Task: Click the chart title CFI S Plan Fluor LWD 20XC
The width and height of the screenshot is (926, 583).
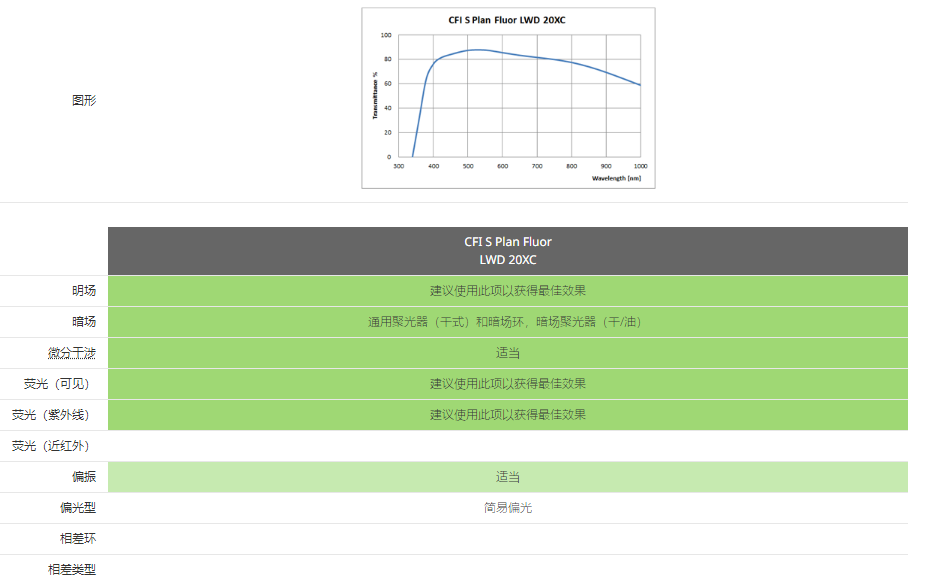Action: pos(507,20)
